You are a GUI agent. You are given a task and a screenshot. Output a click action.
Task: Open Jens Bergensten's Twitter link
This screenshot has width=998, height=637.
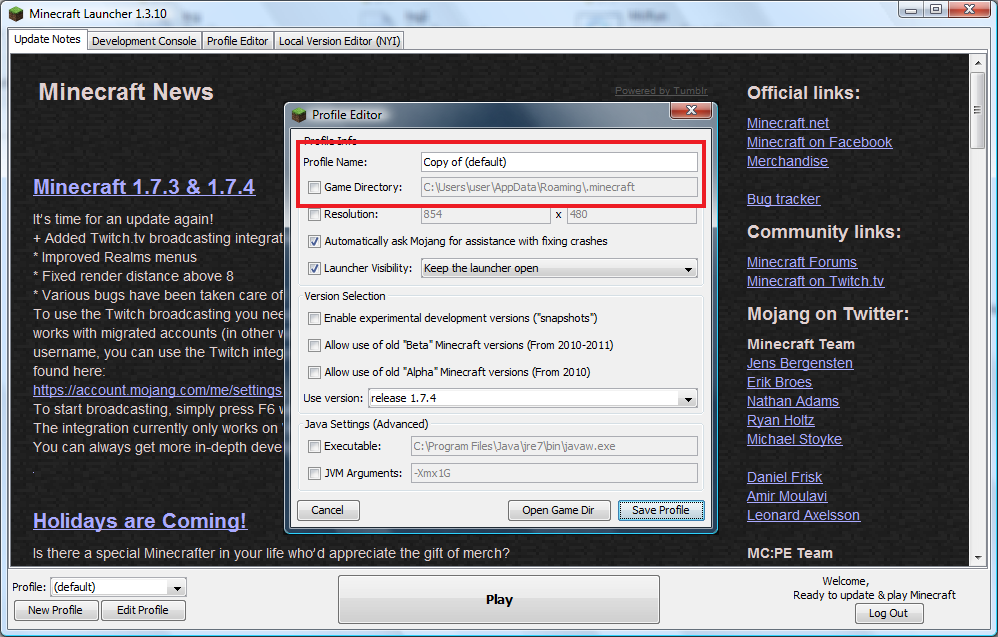pos(800,363)
